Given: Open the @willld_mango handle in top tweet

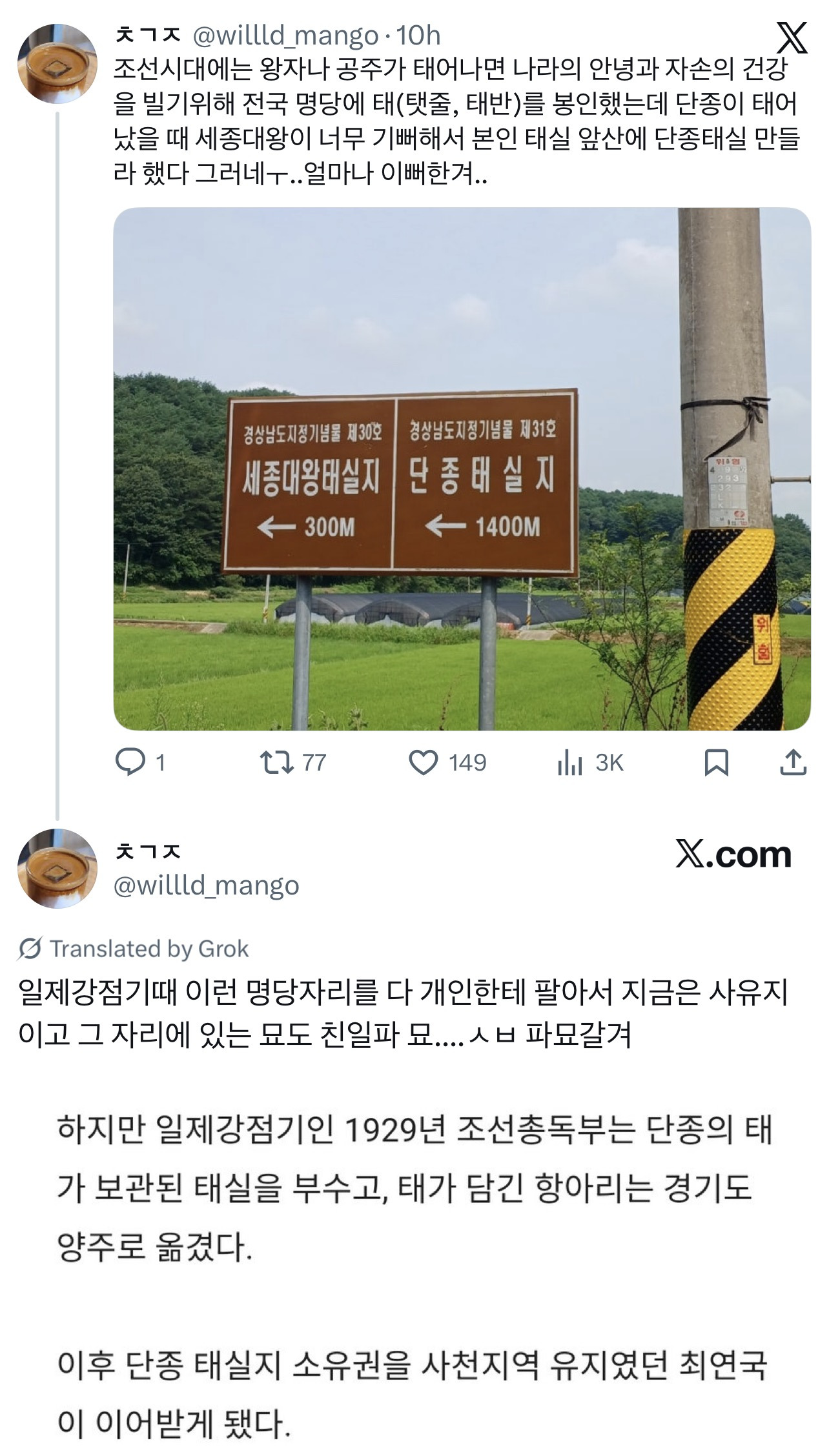Looking at the screenshot, I should (x=286, y=35).
